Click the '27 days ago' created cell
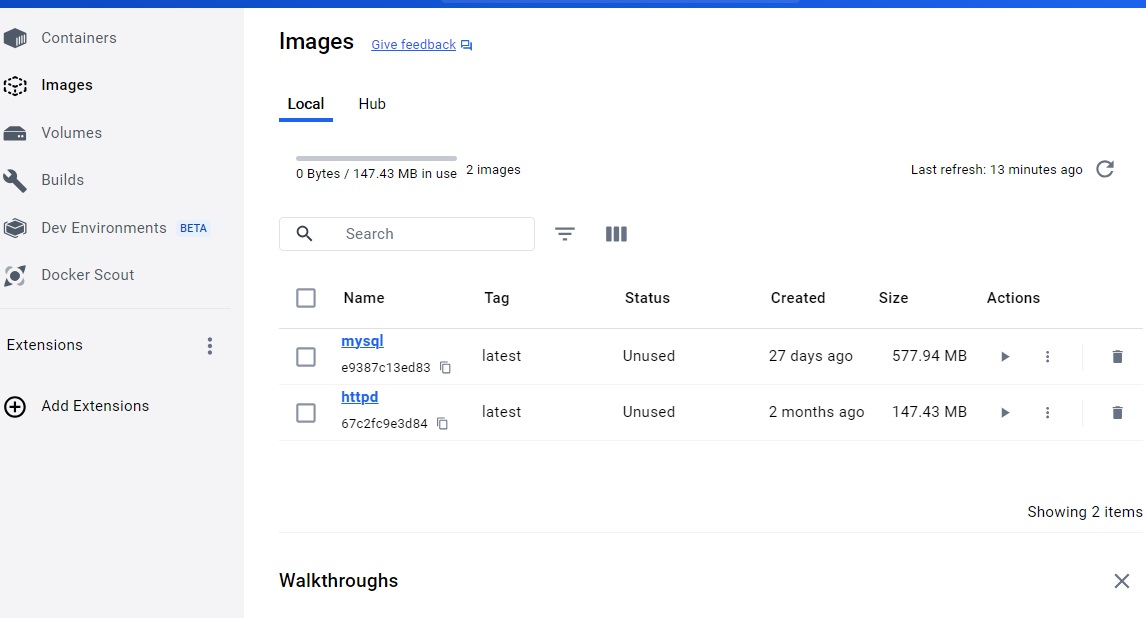 coord(811,356)
